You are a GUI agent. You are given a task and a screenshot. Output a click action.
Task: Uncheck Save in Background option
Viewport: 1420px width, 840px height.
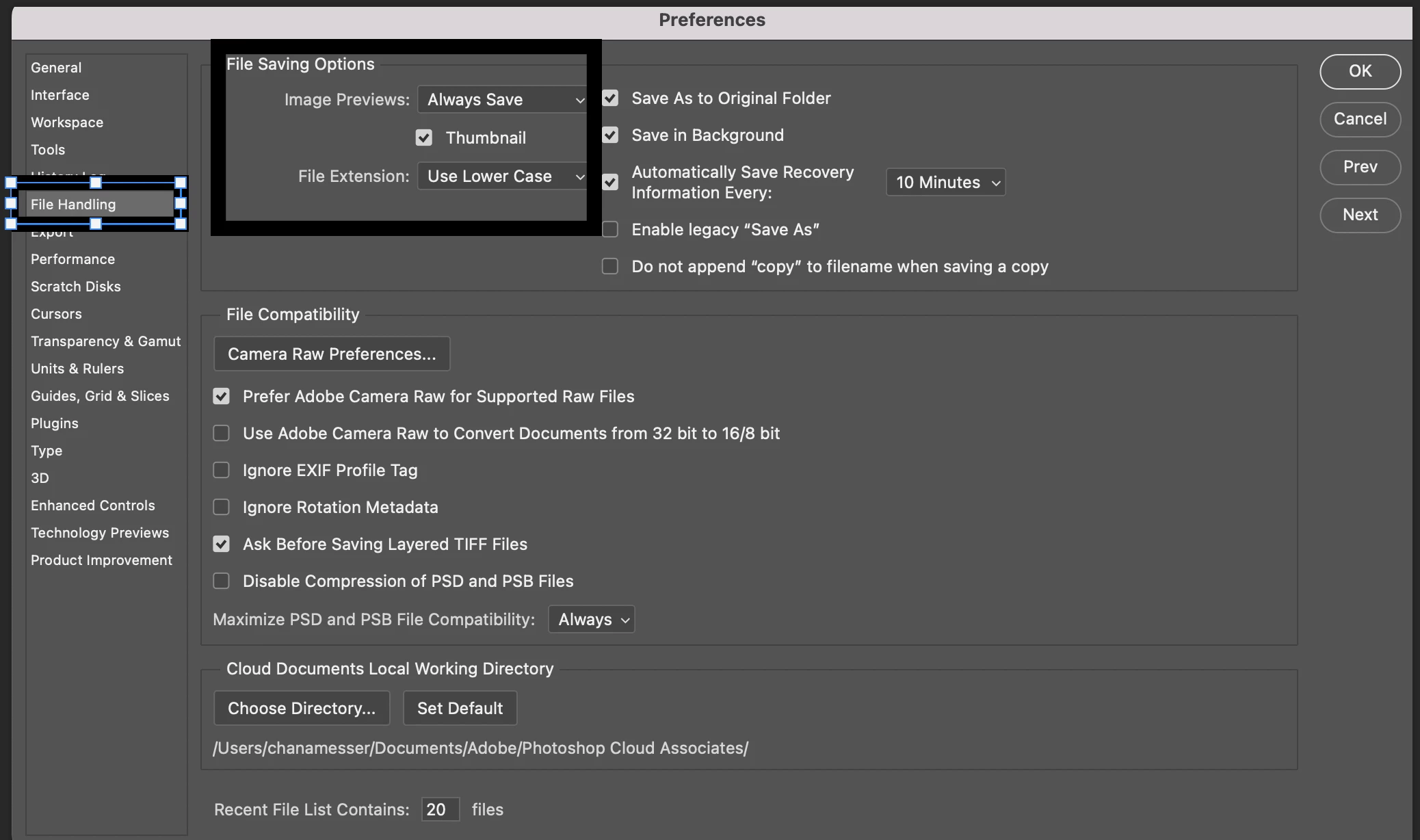pyautogui.click(x=610, y=135)
